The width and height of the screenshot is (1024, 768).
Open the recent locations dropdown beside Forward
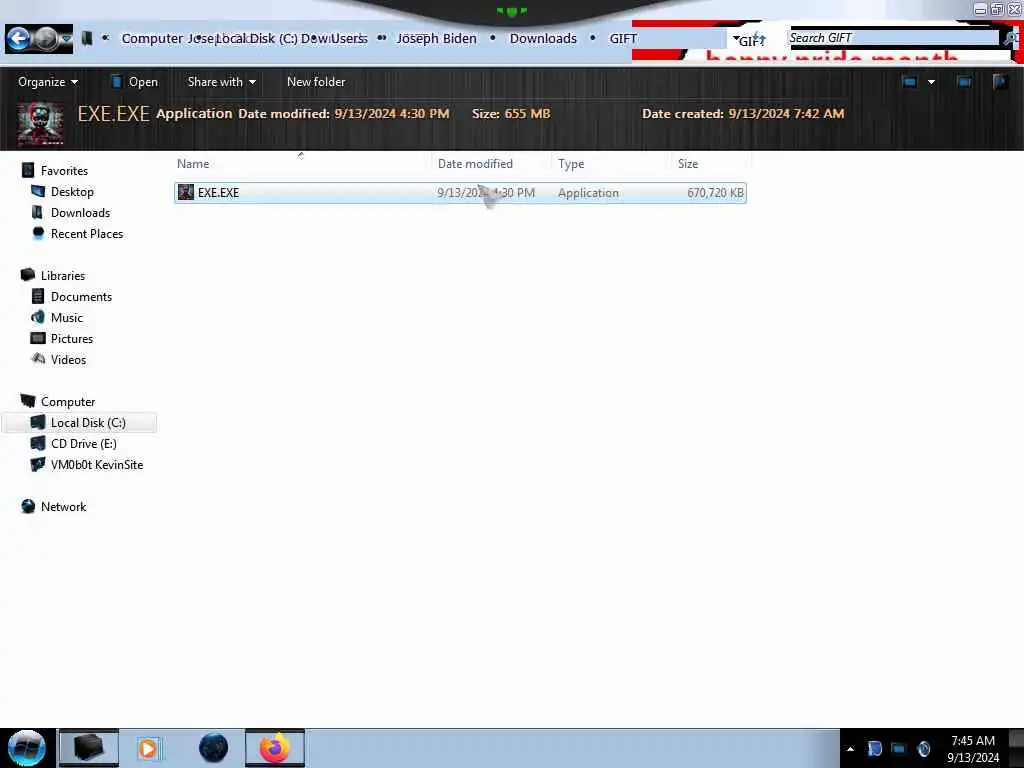point(66,39)
